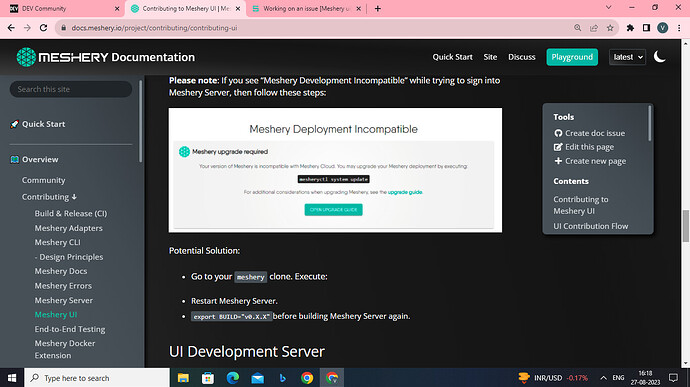Click the Search this site field
Viewport: 690px width, 387px height.
point(71,89)
